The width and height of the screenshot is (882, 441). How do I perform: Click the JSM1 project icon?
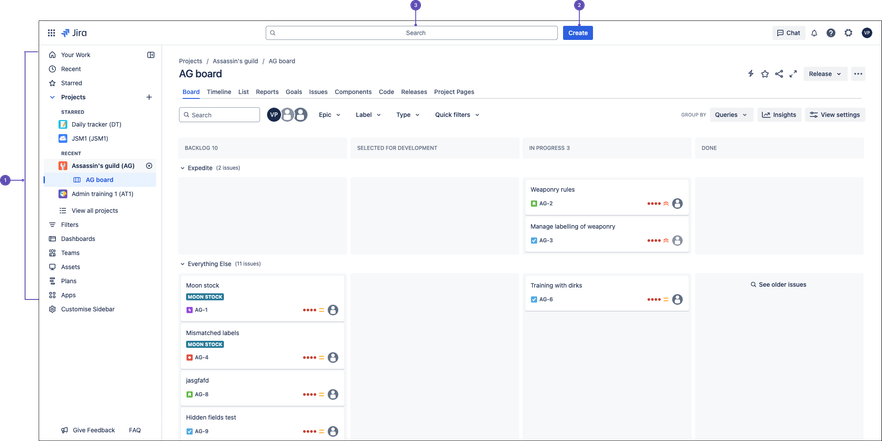coord(63,138)
